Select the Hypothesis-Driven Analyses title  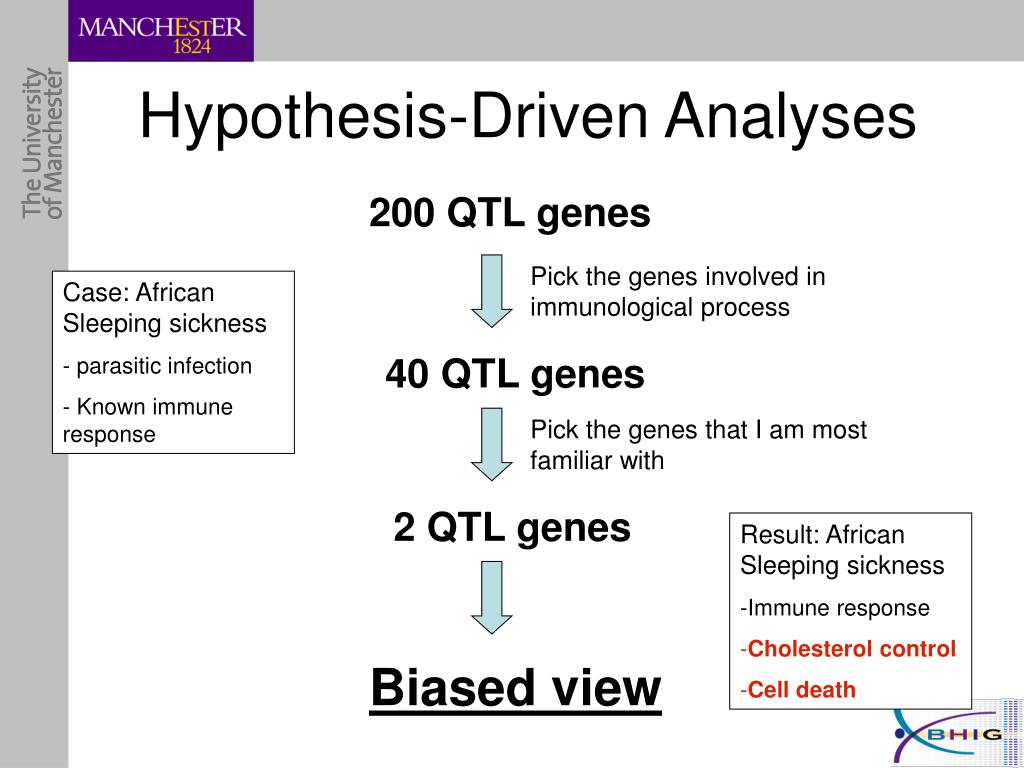click(x=528, y=118)
